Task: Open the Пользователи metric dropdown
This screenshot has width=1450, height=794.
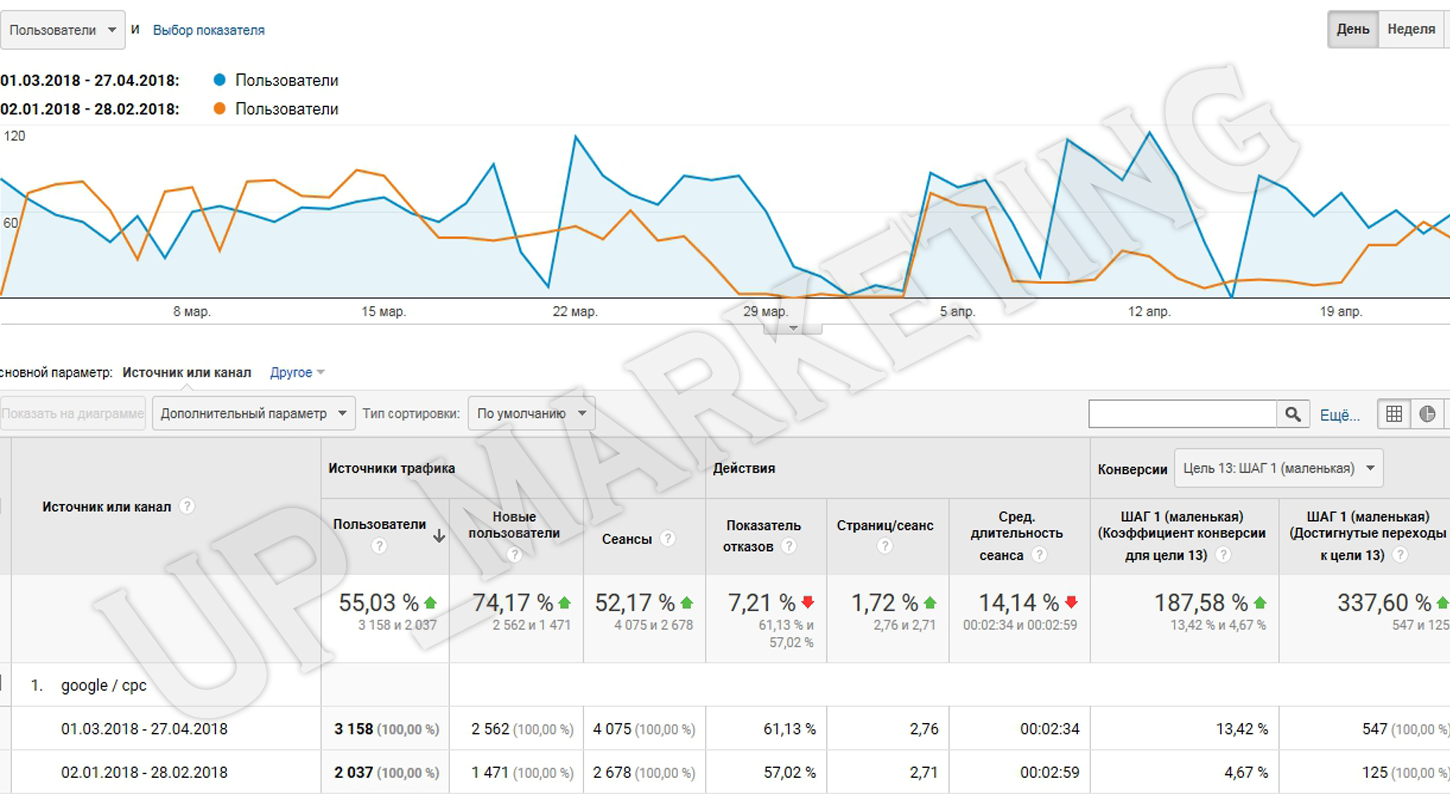Action: pyautogui.click(x=62, y=30)
